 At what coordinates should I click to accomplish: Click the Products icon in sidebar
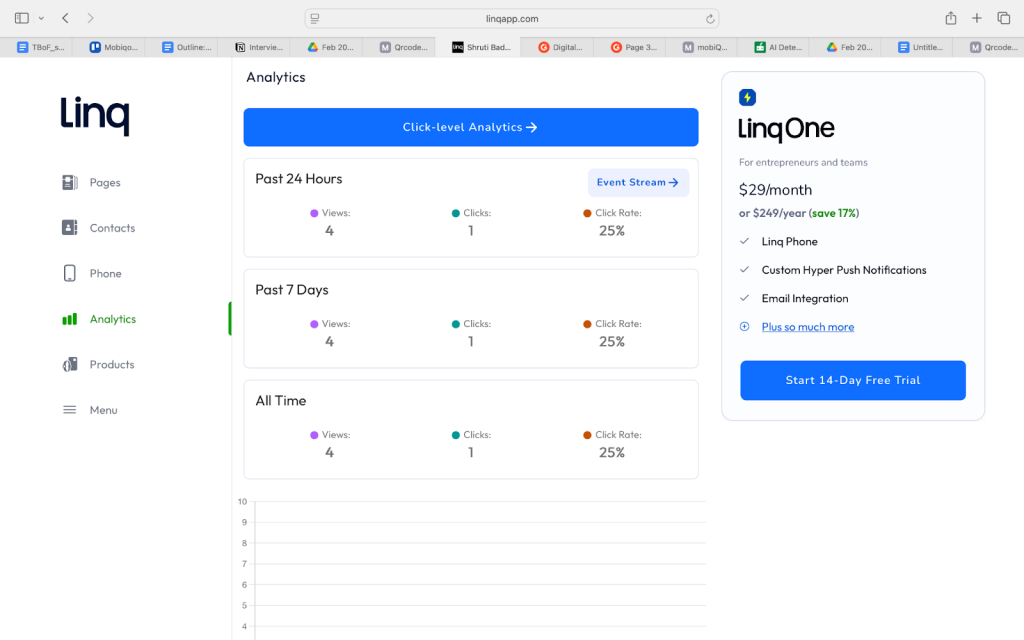(x=69, y=365)
